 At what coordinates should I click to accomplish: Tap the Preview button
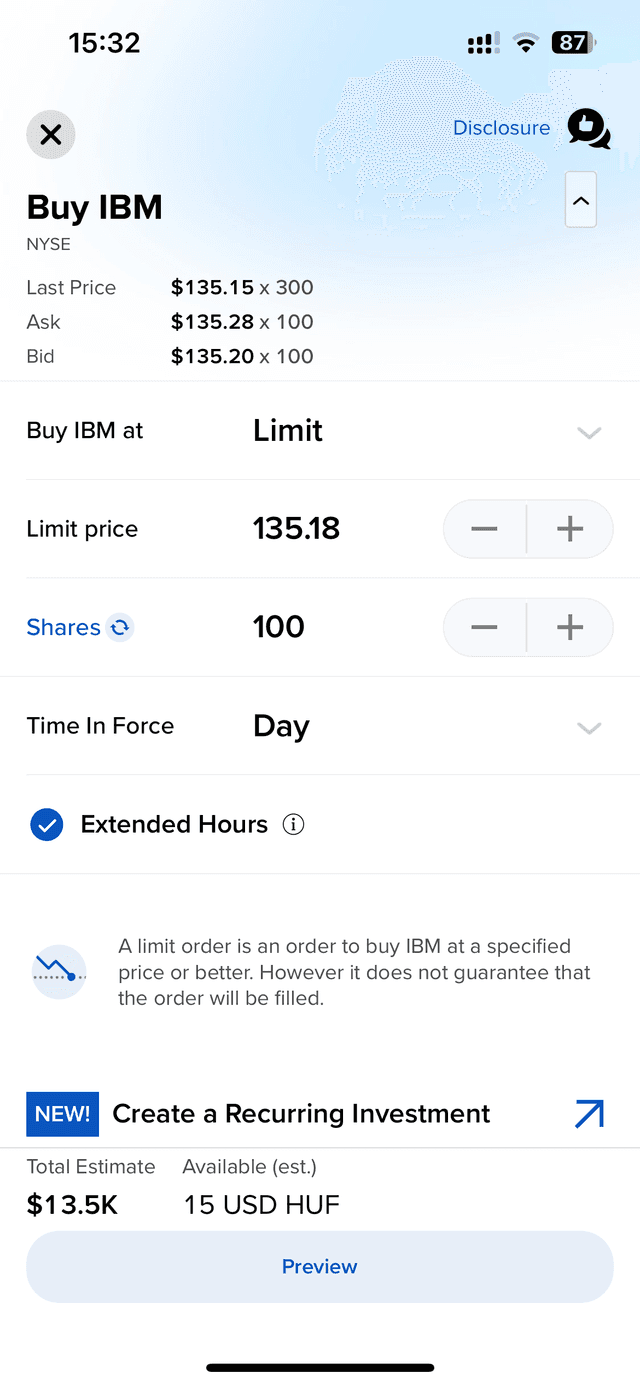[x=319, y=1266]
